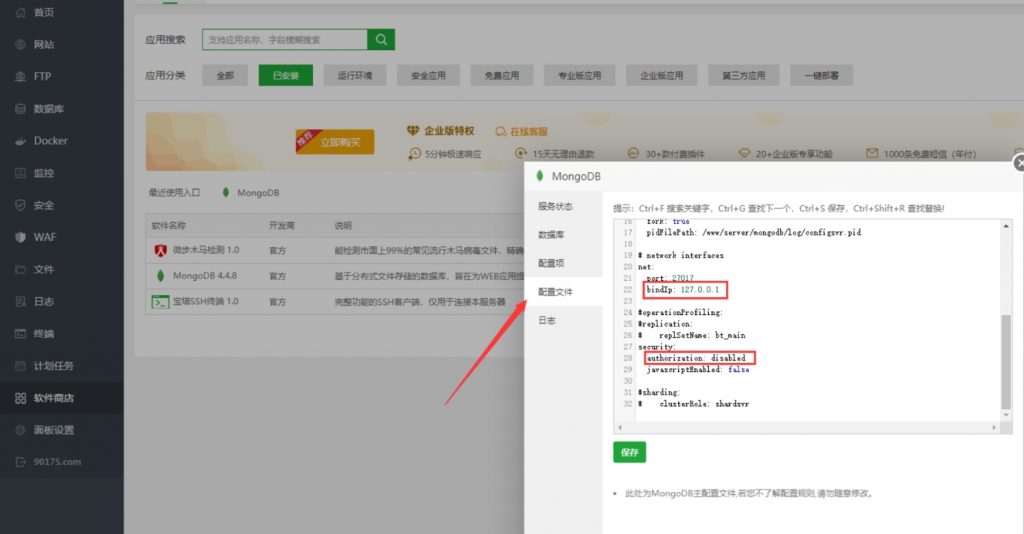
Task: Switch to 配置文件 tab in MongoDB dialog
Action: point(563,292)
